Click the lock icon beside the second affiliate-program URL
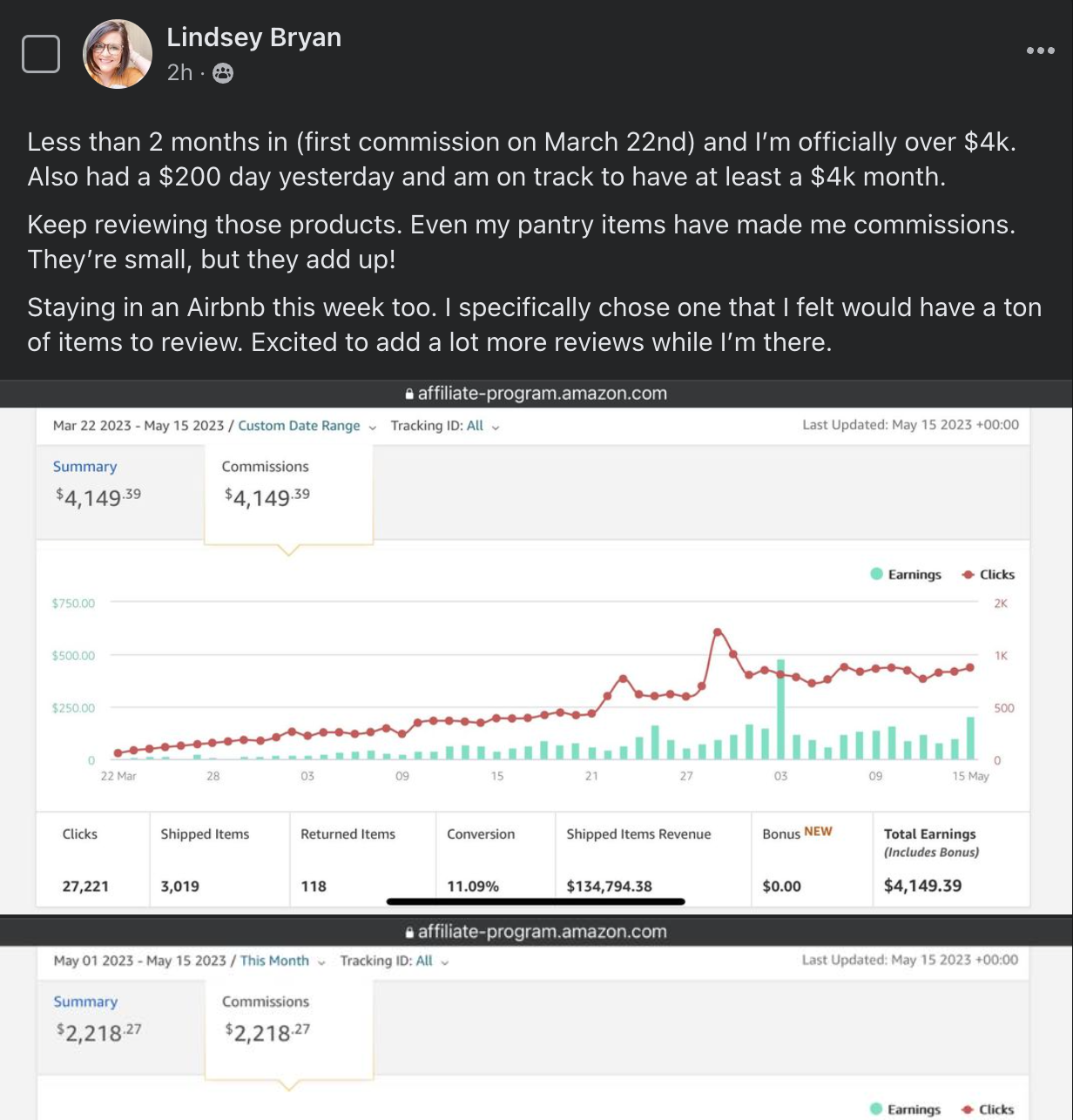 (x=409, y=932)
